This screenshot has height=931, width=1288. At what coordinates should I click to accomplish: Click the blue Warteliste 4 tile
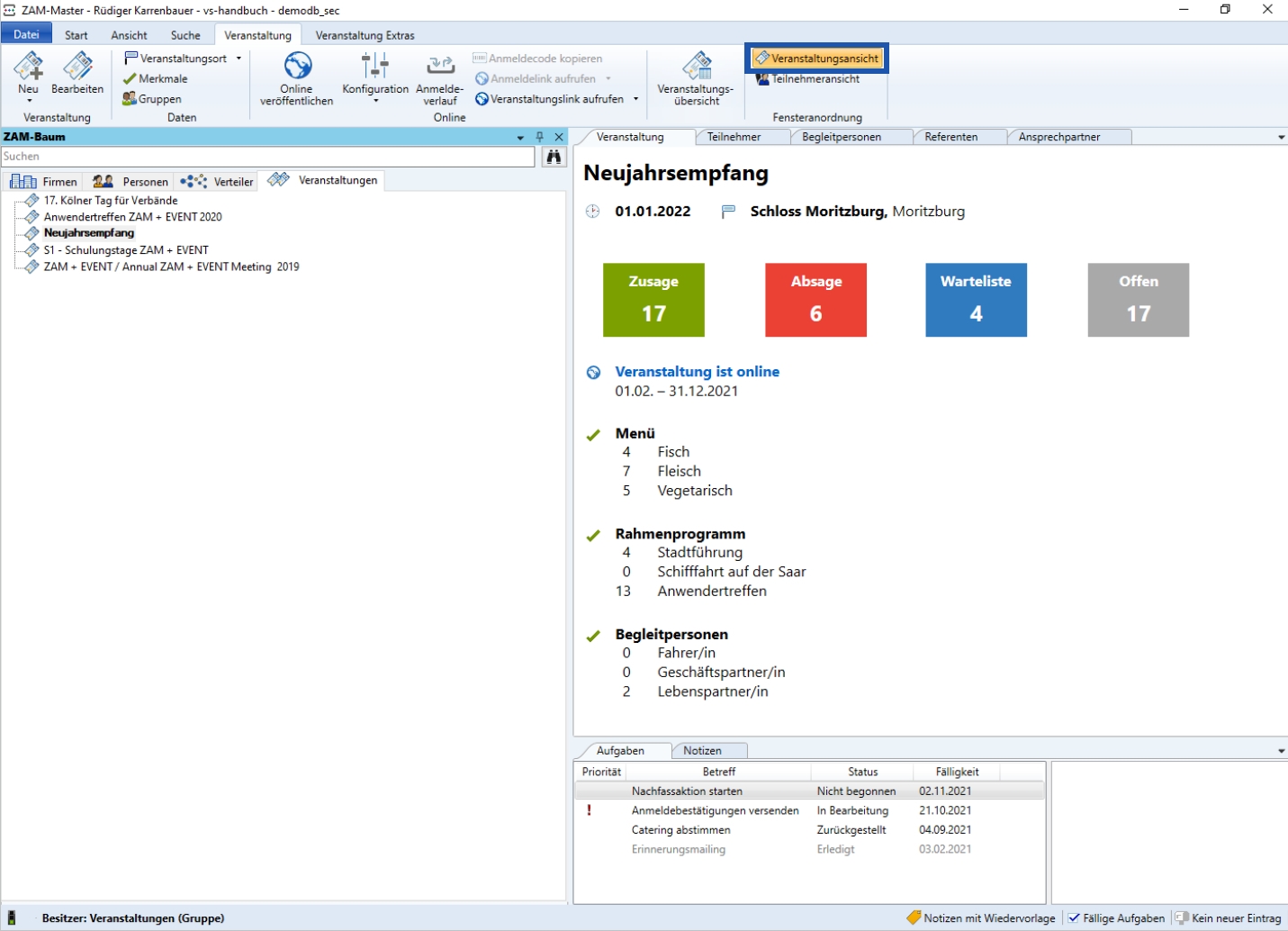pyautogui.click(x=977, y=300)
